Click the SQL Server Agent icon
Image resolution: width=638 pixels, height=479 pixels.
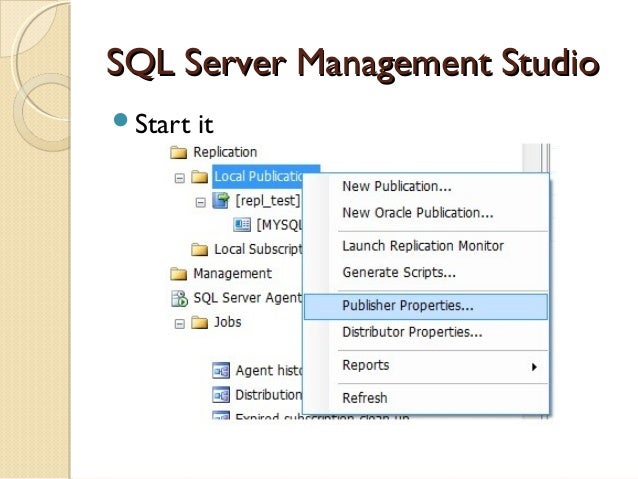tap(179, 298)
